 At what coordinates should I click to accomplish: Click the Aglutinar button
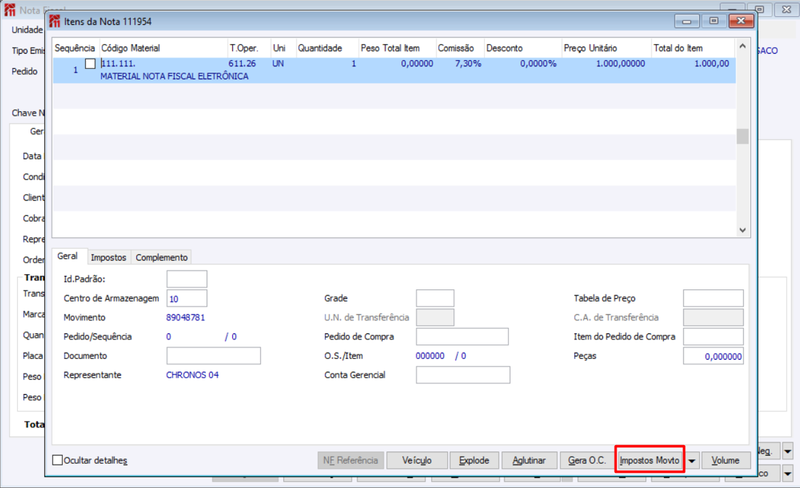(x=529, y=460)
